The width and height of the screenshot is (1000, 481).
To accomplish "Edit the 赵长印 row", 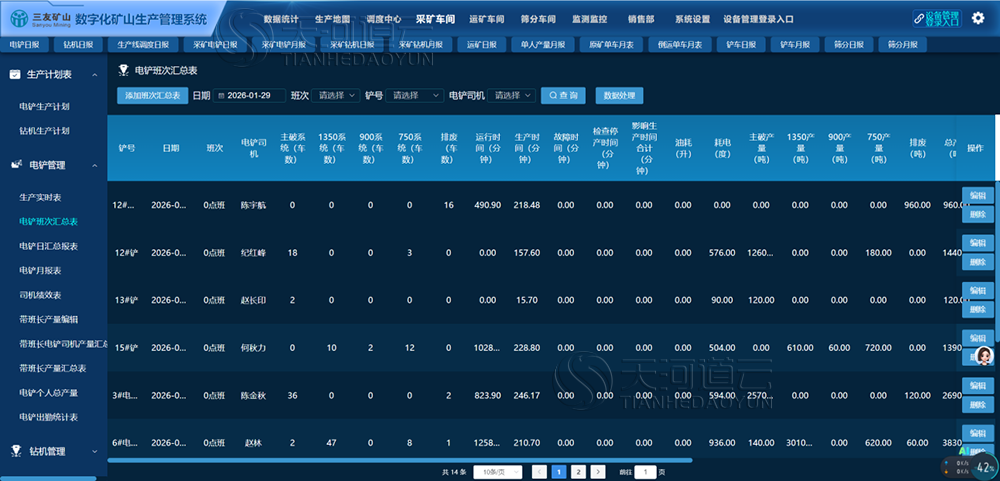I will tap(977, 290).
